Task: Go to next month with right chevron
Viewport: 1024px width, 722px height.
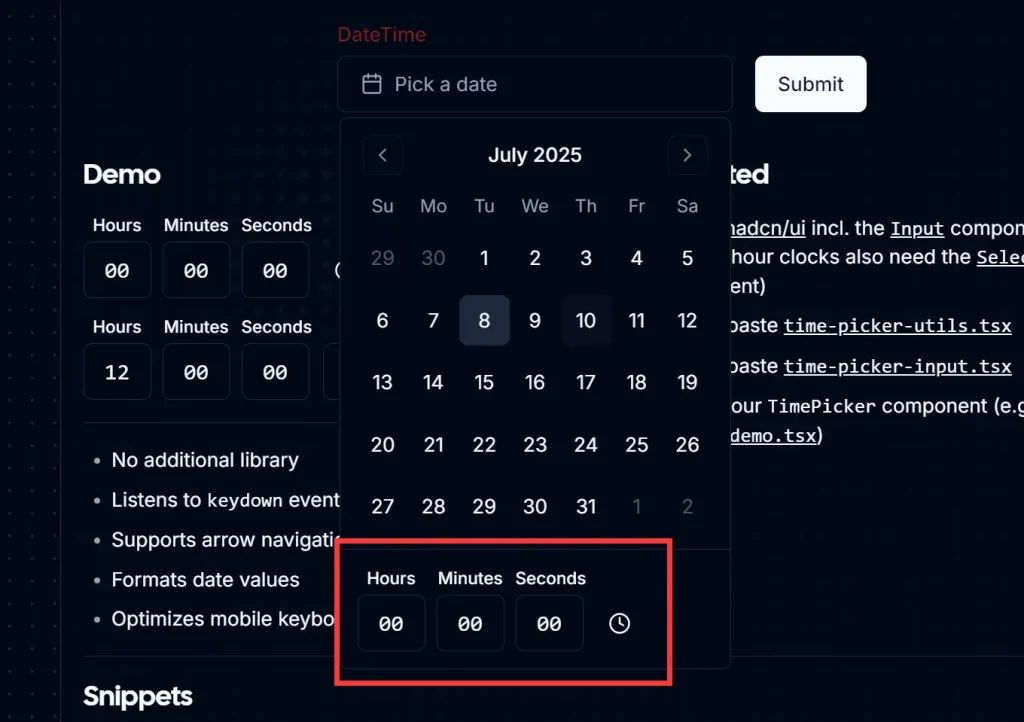Action: (687, 155)
